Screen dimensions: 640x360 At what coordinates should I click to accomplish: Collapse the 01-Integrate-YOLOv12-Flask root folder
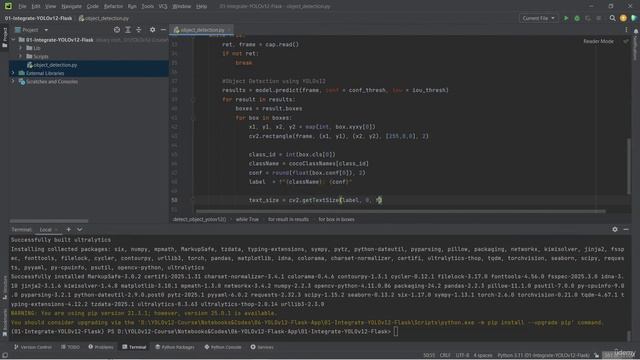tap(13, 40)
